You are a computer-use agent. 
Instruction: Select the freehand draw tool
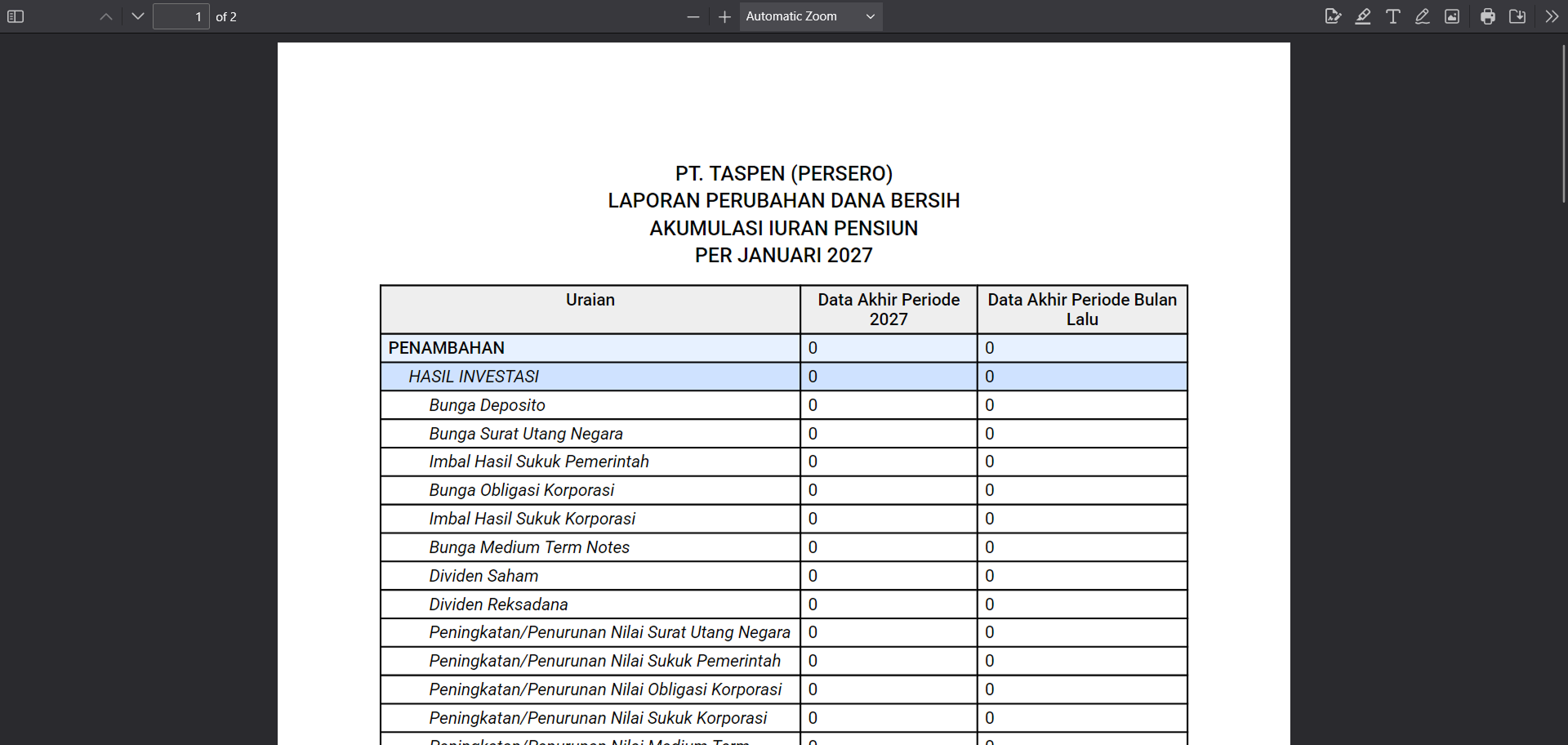coord(1423,16)
